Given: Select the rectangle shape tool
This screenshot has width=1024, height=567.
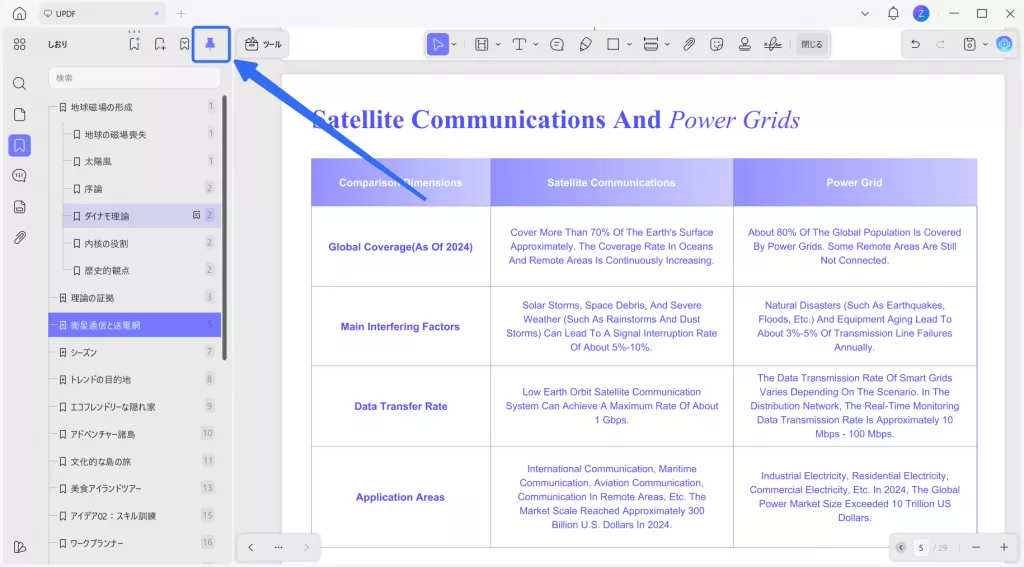Looking at the screenshot, I should tap(613, 44).
